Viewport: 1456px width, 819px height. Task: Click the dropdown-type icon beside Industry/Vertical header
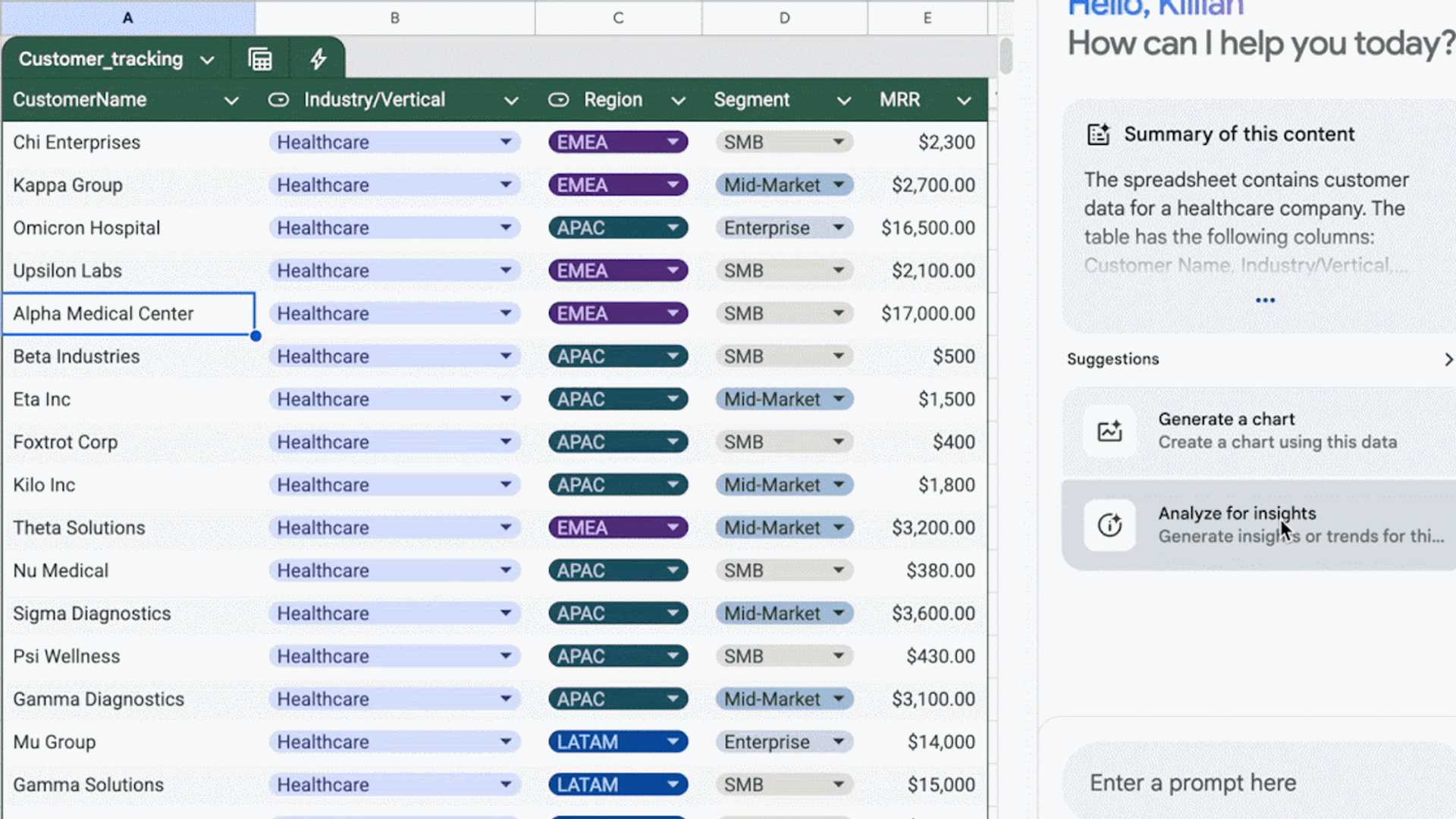[x=278, y=100]
